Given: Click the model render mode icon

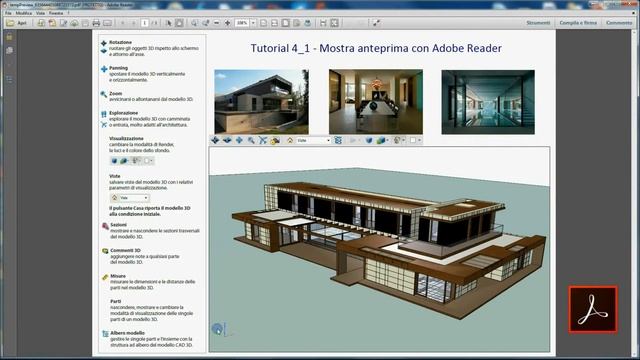Looking at the screenshot, I should click(x=380, y=140).
